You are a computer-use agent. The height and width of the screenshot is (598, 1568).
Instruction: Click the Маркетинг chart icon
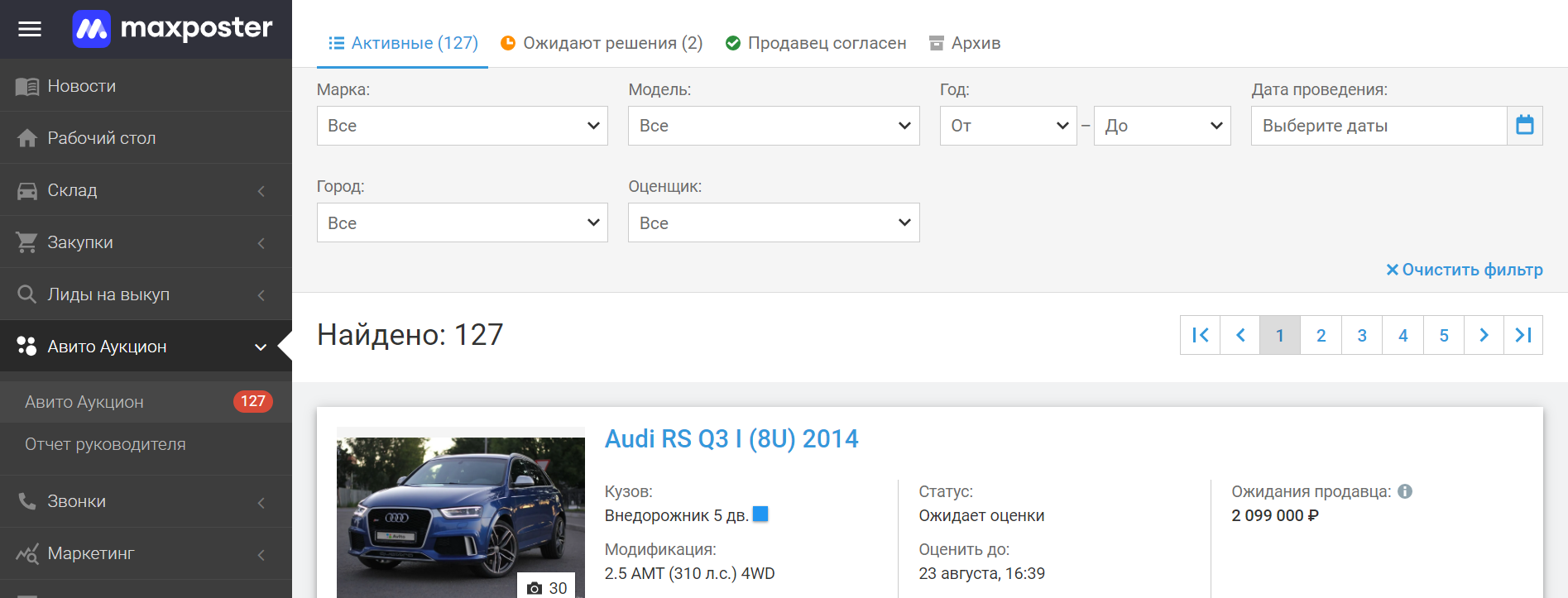pos(27,553)
